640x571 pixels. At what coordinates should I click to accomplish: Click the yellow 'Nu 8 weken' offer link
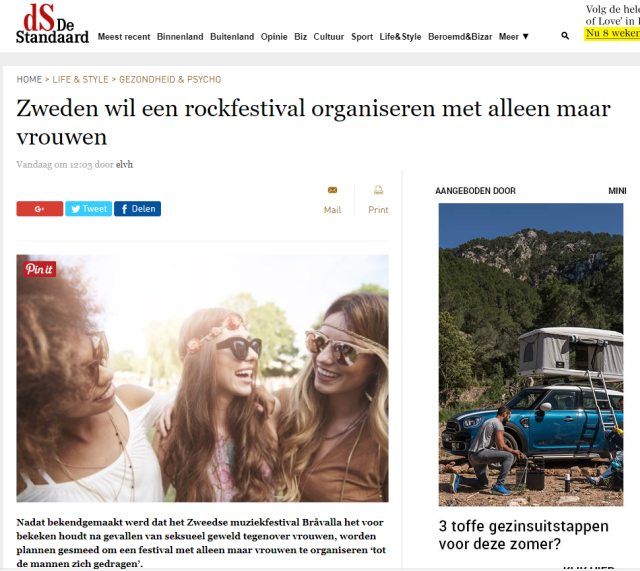612,33
